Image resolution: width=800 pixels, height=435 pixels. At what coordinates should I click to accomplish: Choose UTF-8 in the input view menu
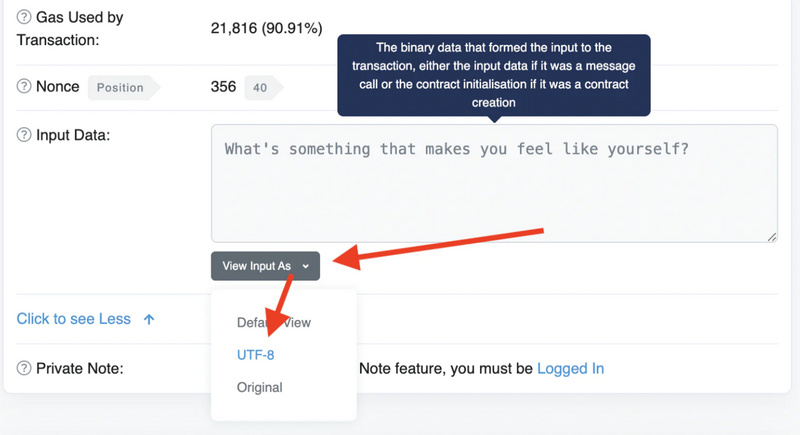coord(256,355)
